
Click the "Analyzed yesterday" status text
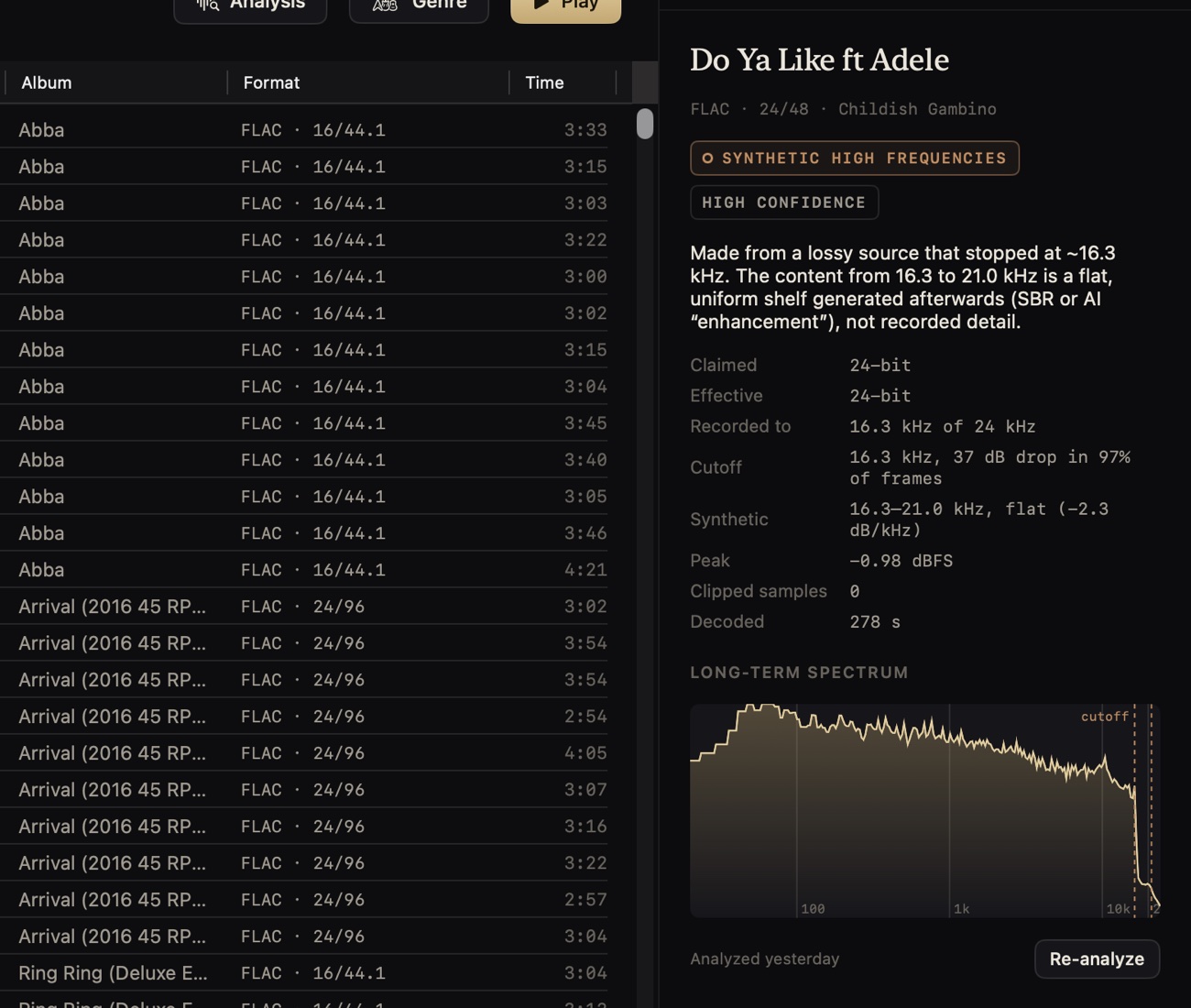pyautogui.click(x=764, y=959)
